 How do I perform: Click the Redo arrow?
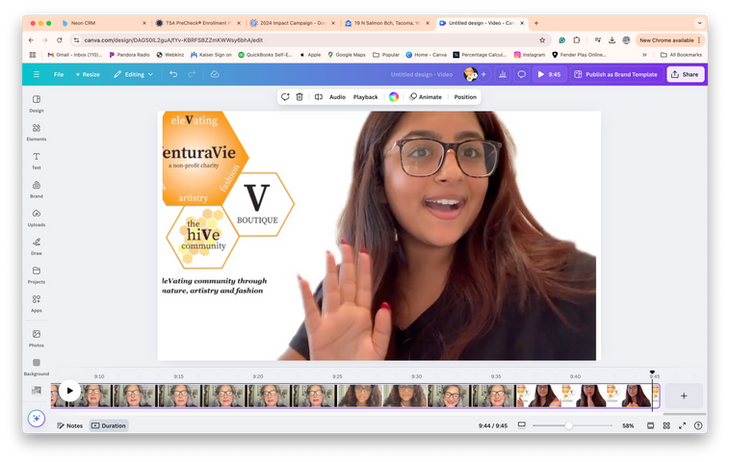pyautogui.click(x=191, y=74)
